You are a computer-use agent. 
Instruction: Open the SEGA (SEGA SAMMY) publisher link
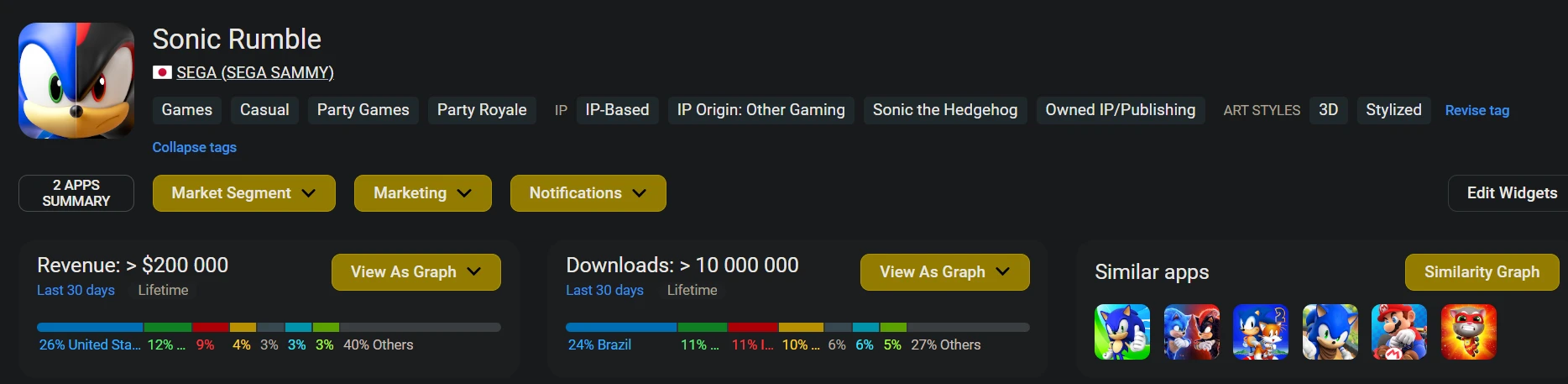coord(255,73)
